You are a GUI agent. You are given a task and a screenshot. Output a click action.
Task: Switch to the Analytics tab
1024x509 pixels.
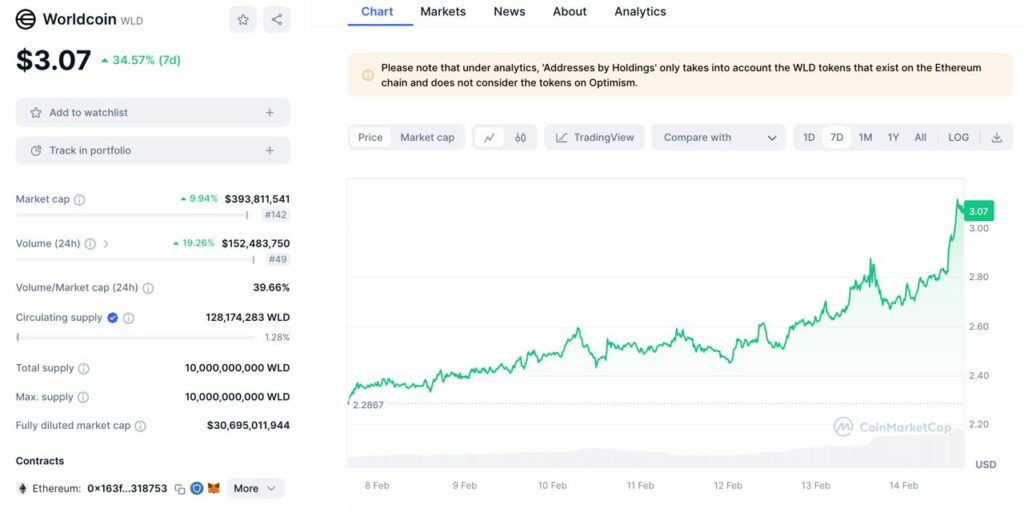[640, 12]
